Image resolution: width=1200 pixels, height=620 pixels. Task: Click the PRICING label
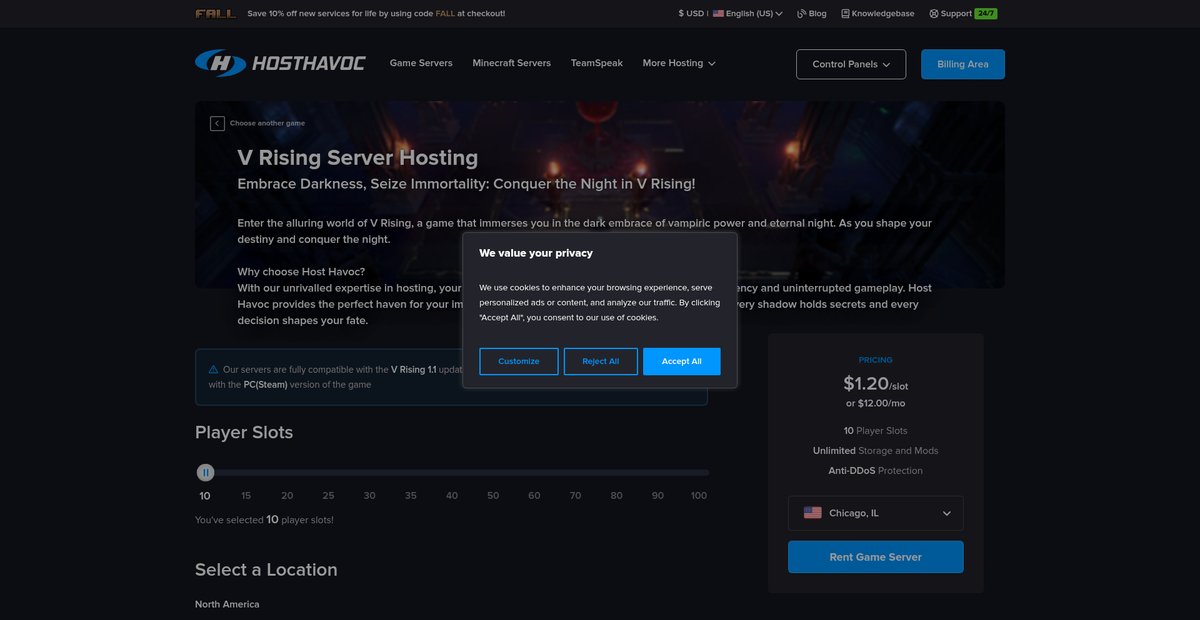pos(876,360)
